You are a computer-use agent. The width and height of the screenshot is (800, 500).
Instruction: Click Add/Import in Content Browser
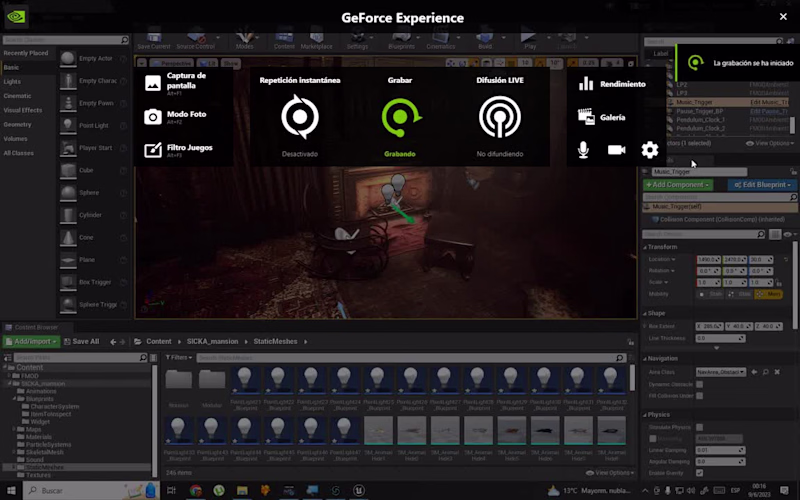coord(31,341)
